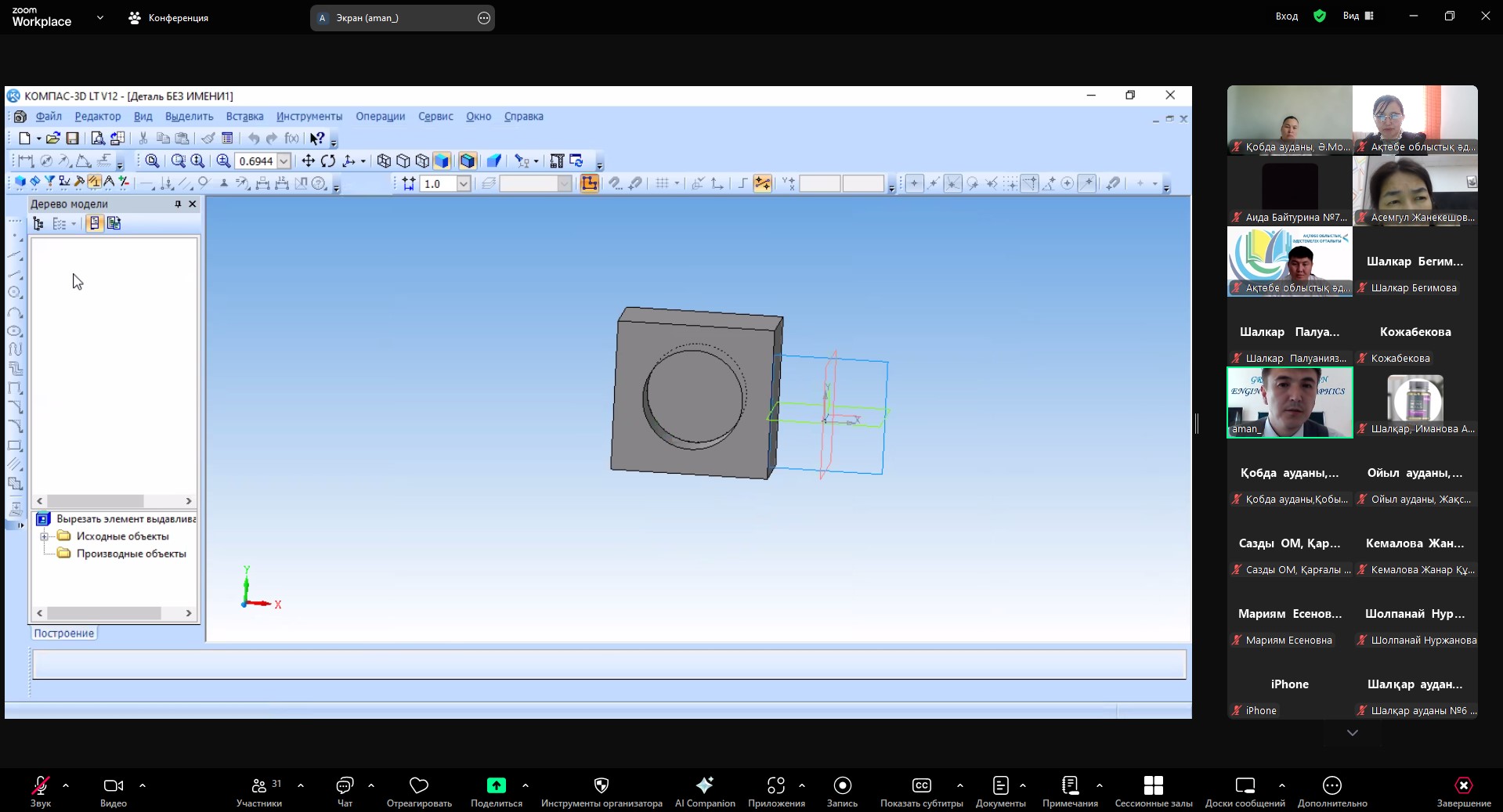Screen dimensions: 1503x812
Task: Select the Rotate view tool
Action: coord(328,161)
